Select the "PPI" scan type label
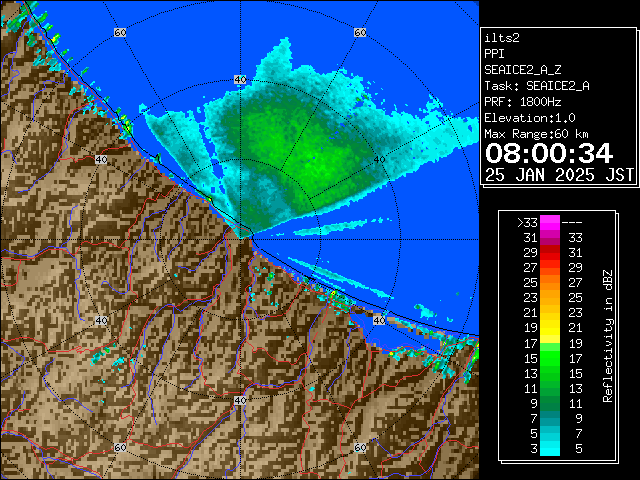The width and height of the screenshot is (640, 480). 494,54
